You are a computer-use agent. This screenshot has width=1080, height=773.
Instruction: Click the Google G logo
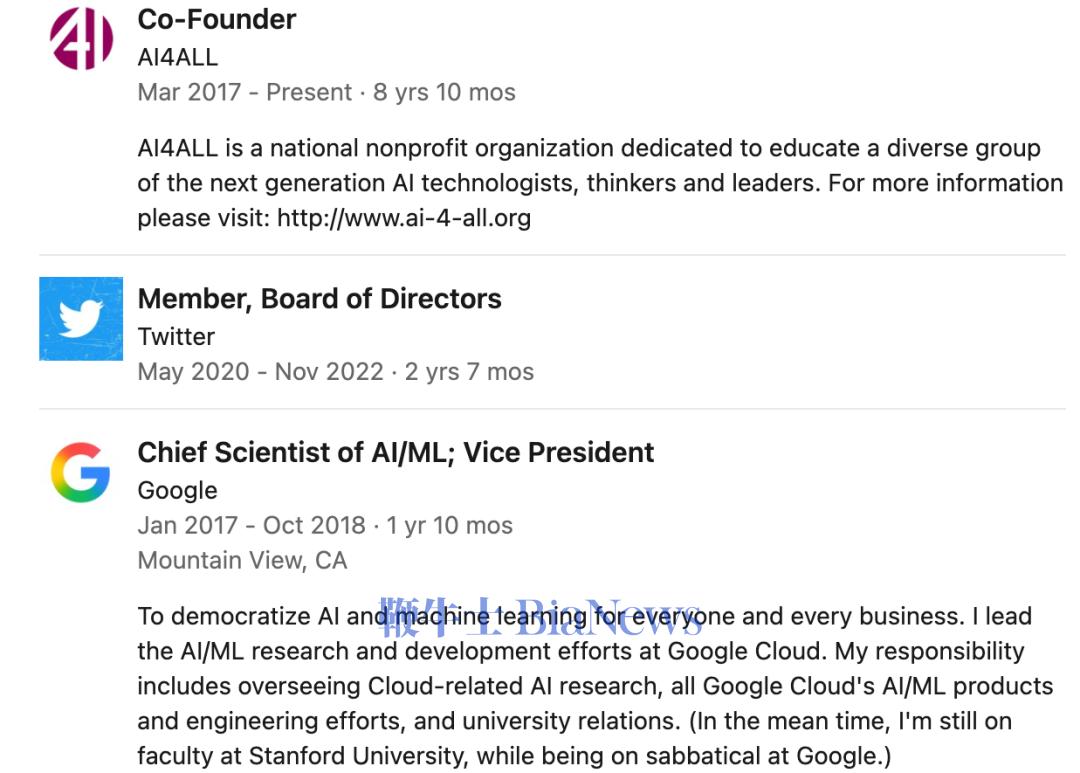pos(80,474)
